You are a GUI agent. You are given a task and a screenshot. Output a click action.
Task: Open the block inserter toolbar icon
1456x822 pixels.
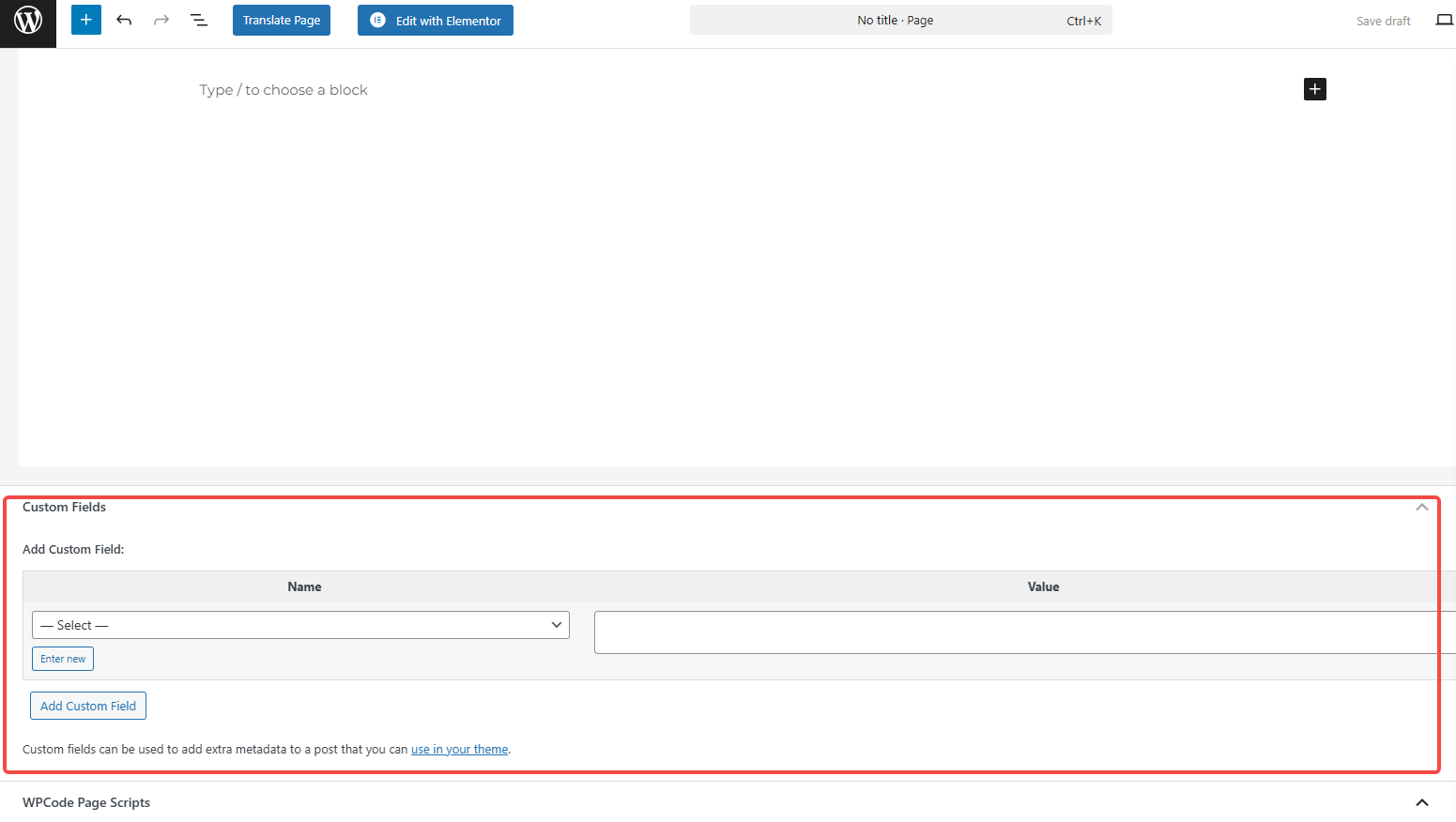85,19
